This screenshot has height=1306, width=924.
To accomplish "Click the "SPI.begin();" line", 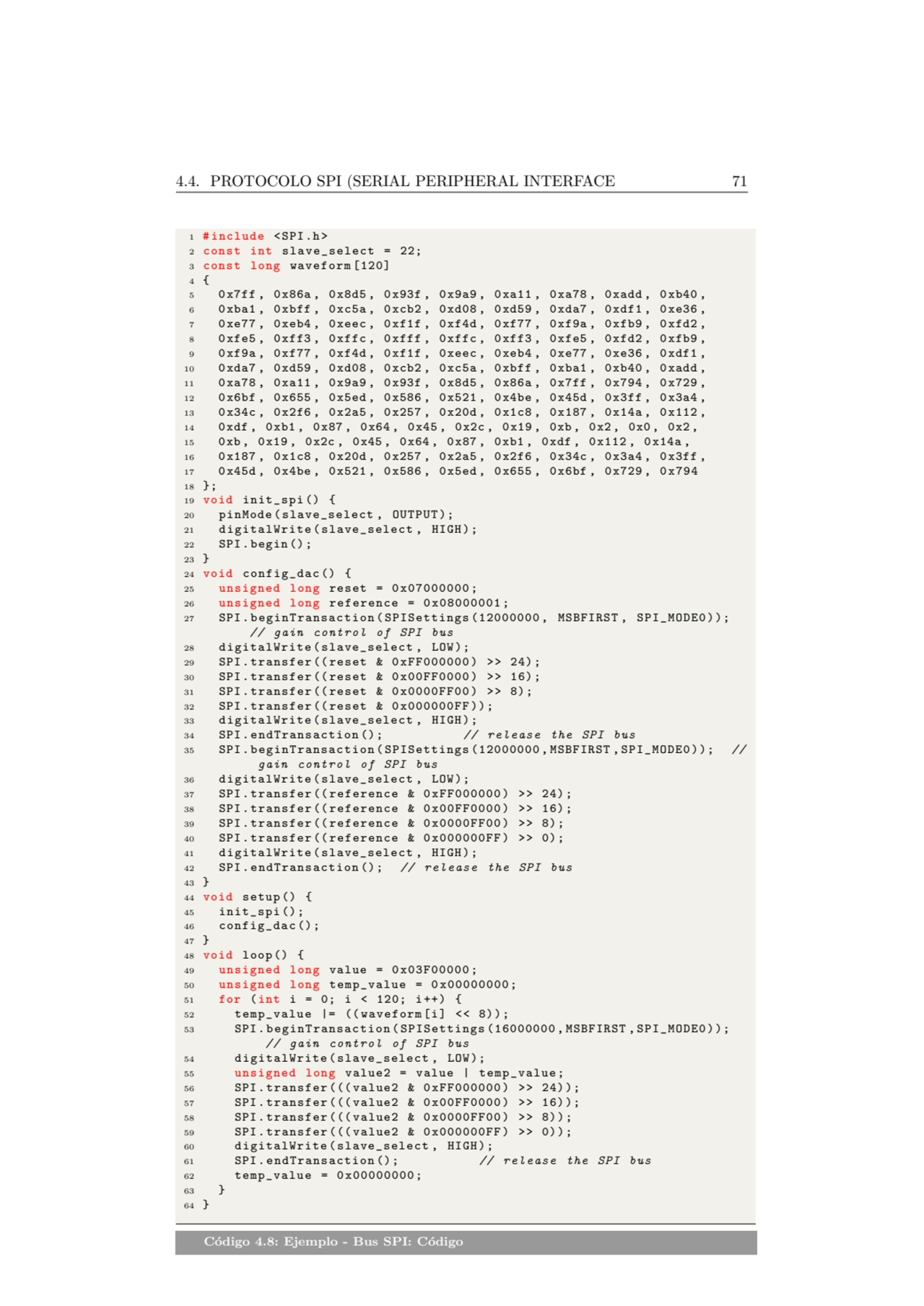I will [x=265, y=544].
